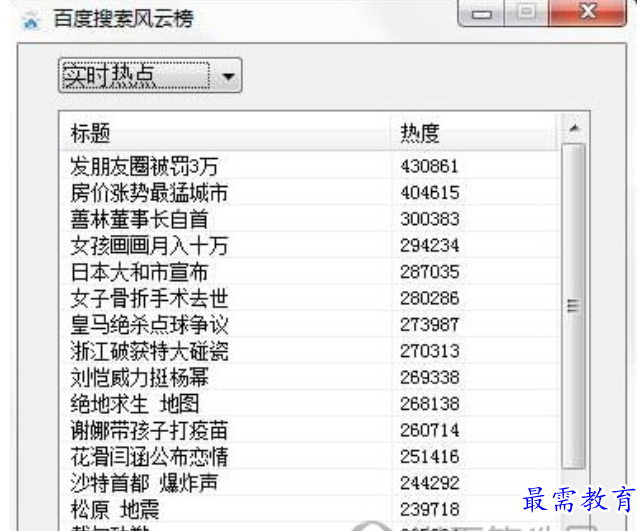The height and width of the screenshot is (531, 644).
Task: Click heat value 270313
Action: [429, 351]
